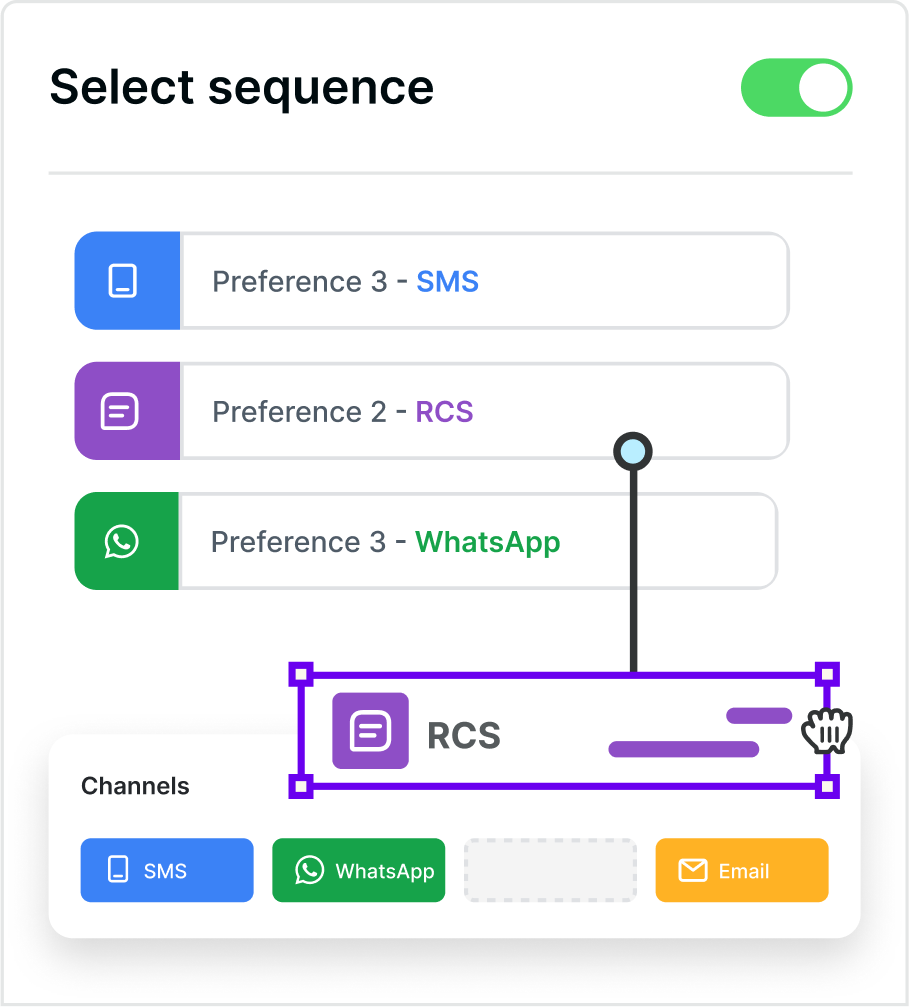Click the grab-hand cursor icon near RCS card
910x1007 pixels.
click(826, 732)
